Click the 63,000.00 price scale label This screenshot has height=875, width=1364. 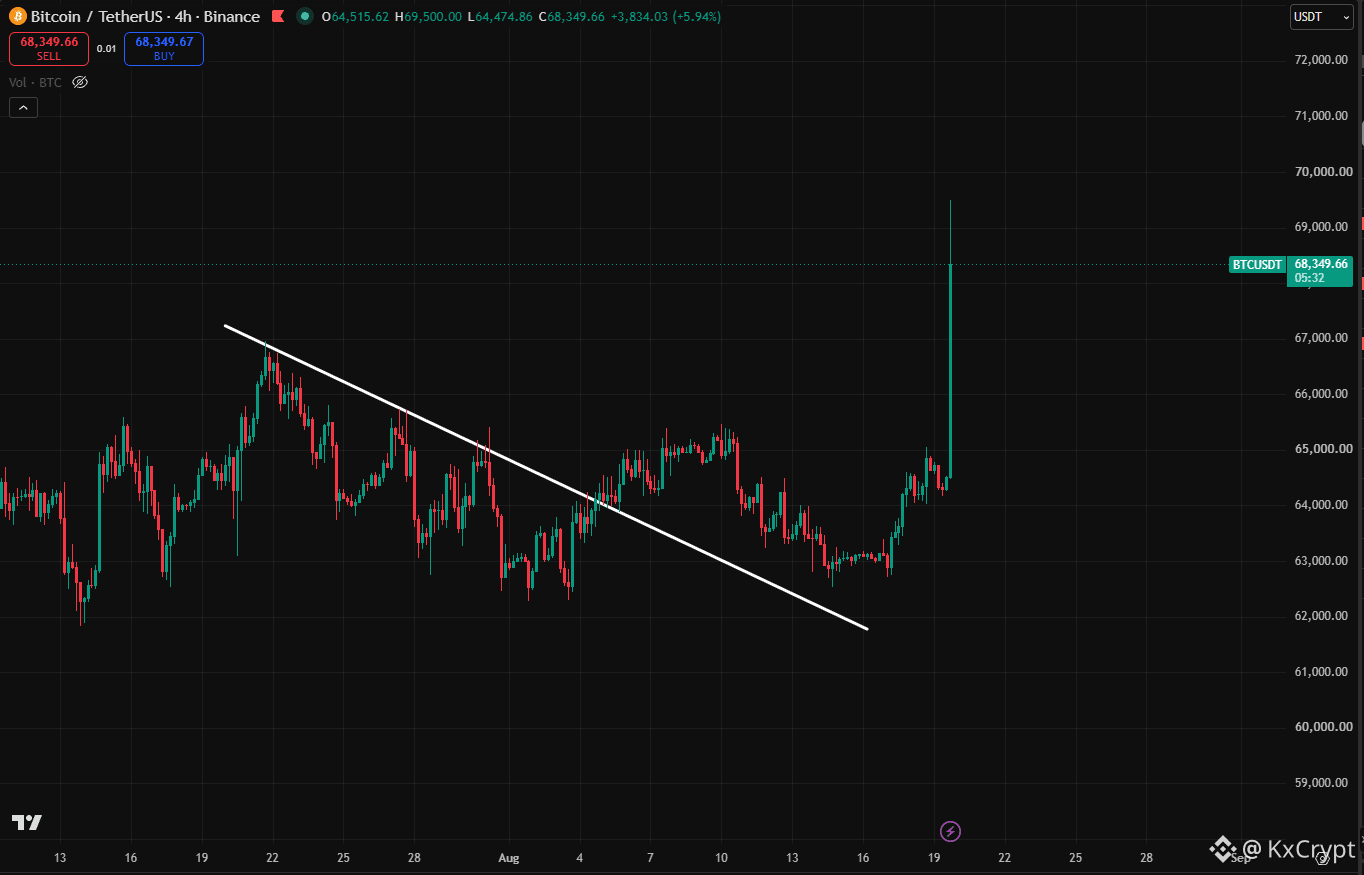pos(1322,561)
